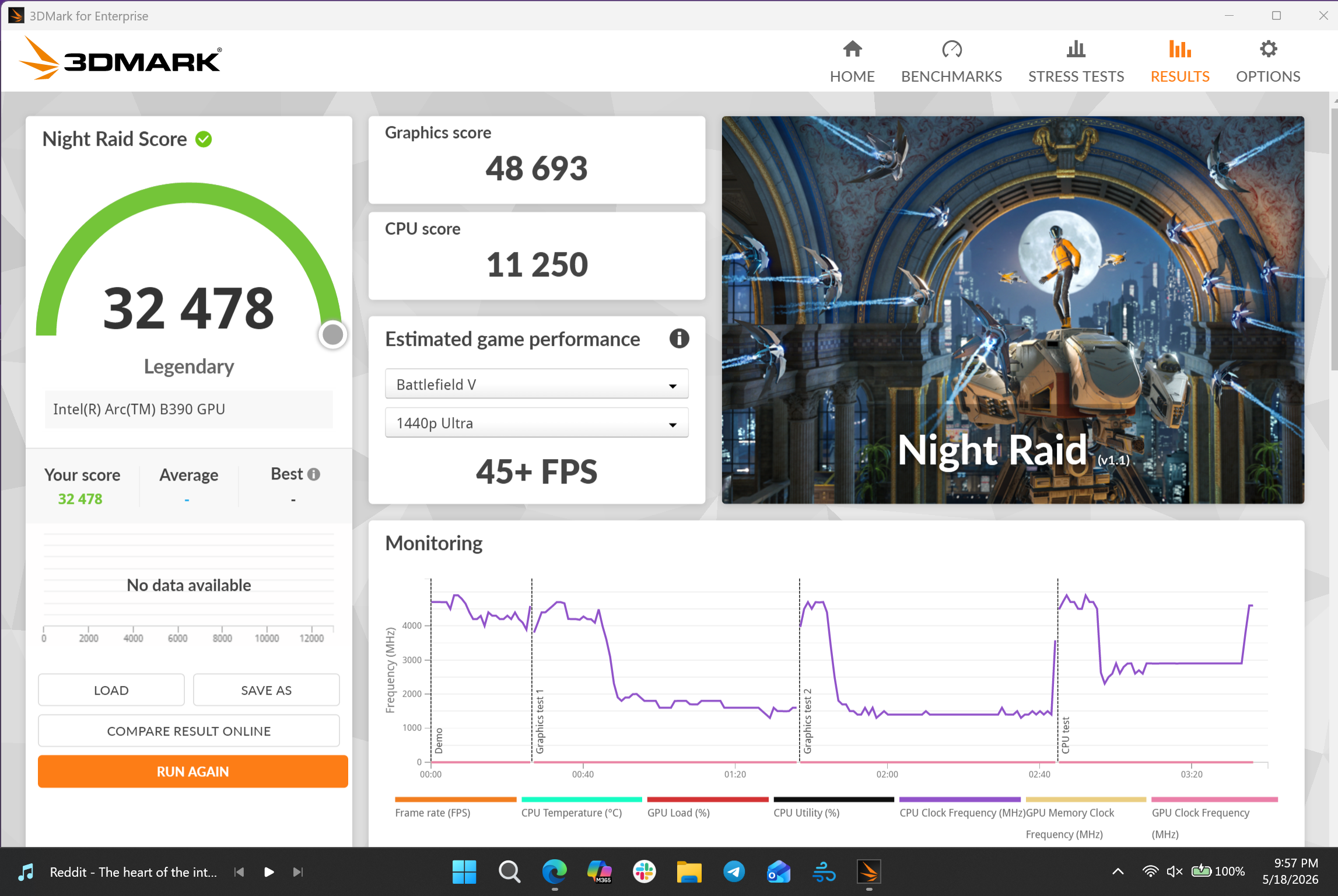Show hidden system tray icons chevron

(1118, 871)
